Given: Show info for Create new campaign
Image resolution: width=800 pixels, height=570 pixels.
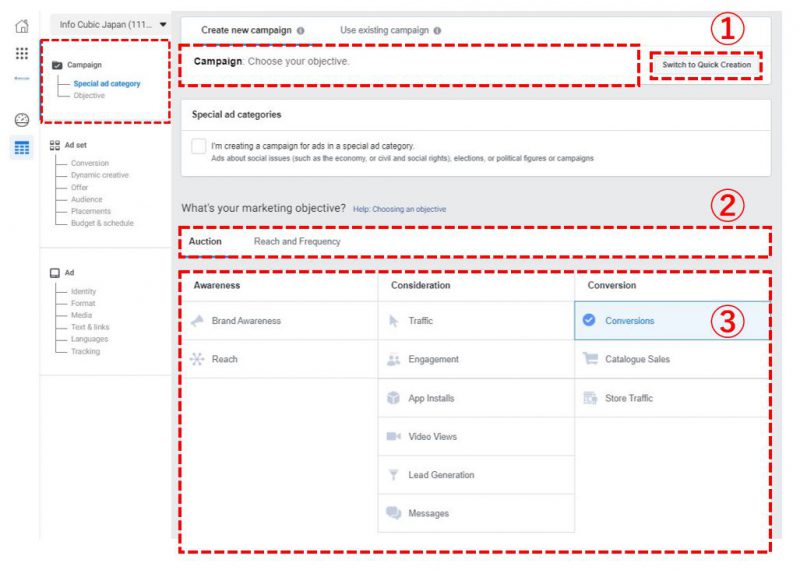Looking at the screenshot, I should pyautogui.click(x=301, y=31).
